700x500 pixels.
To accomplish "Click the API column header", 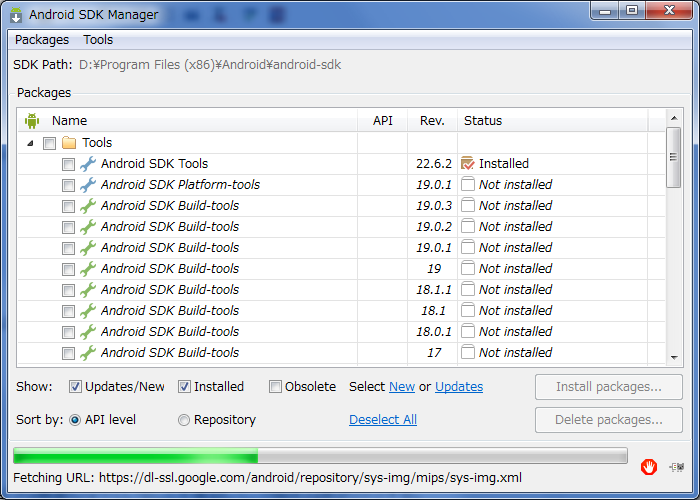I will [383, 121].
